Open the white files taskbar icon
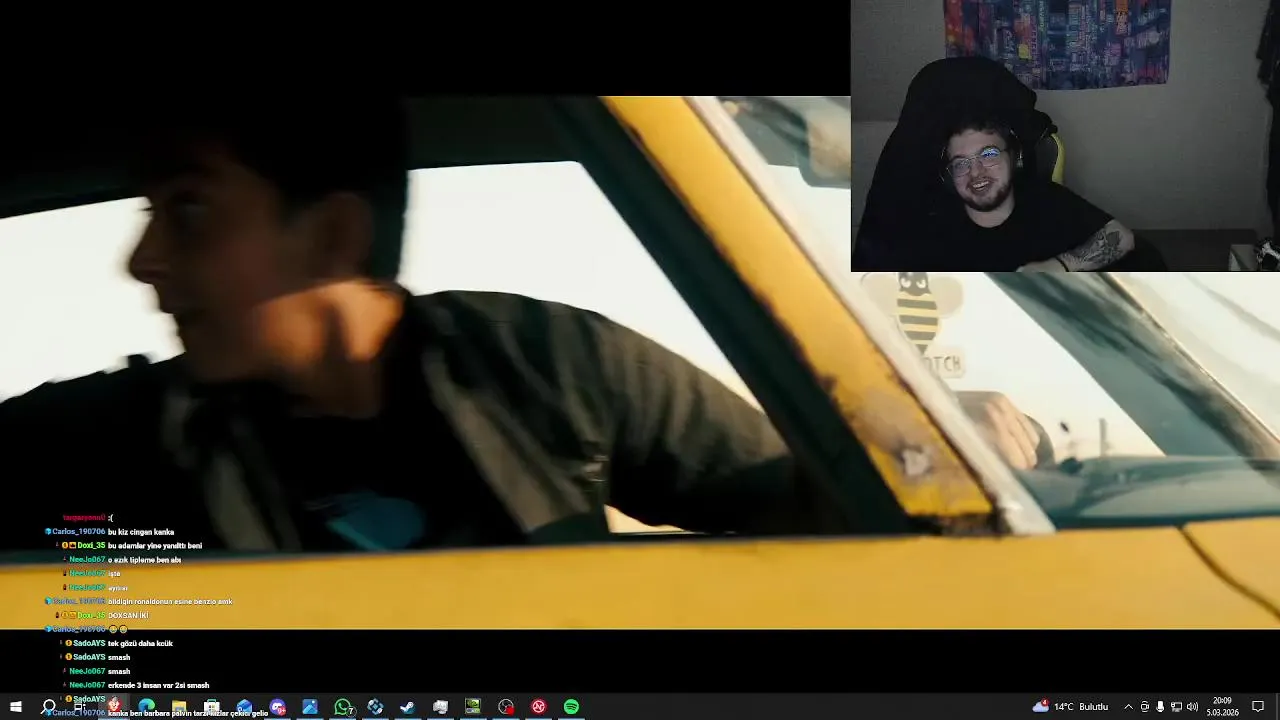The height and width of the screenshot is (720, 1280). coord(440,707)
